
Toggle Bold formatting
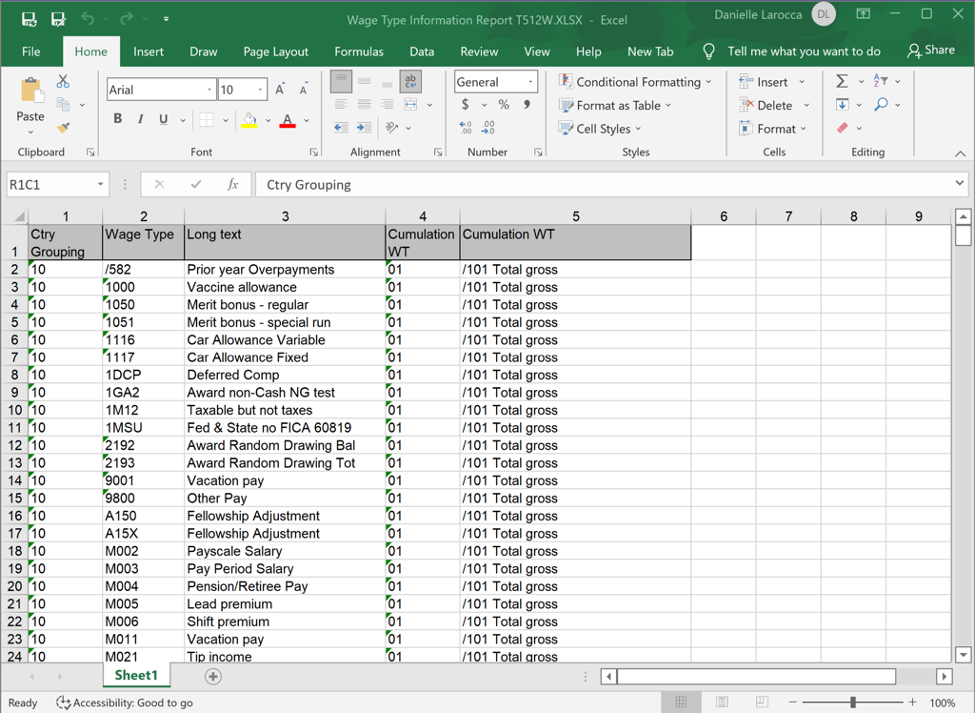point(118,120)
